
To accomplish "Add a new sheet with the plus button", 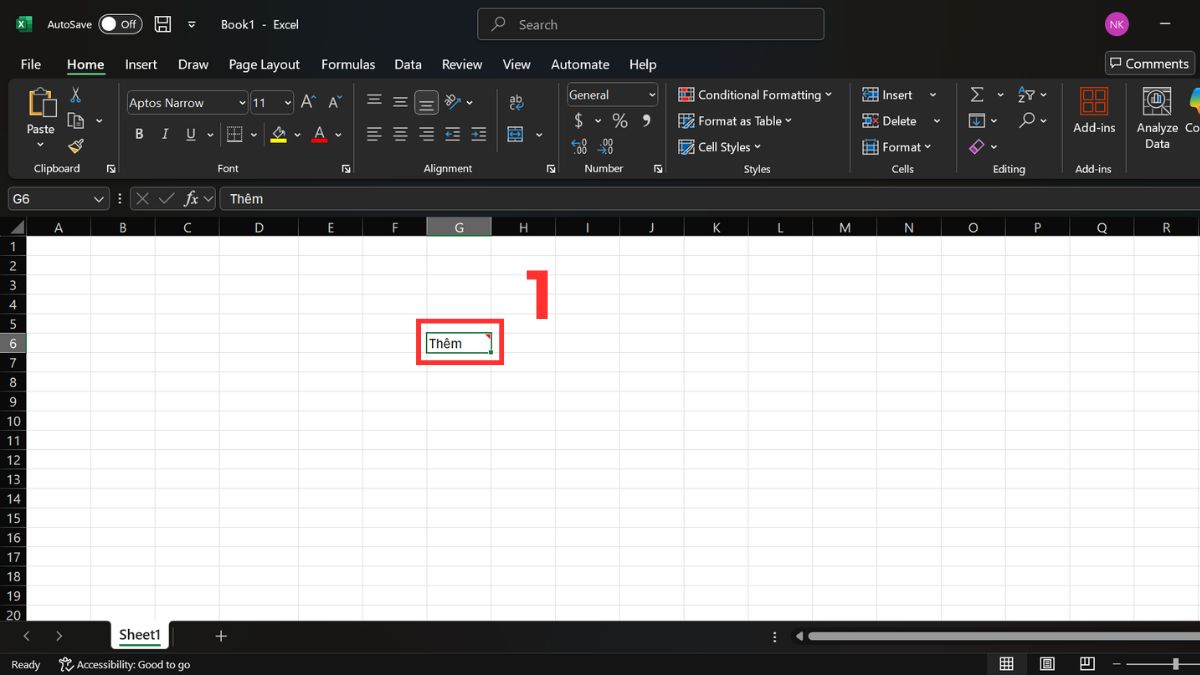I will (220, 635).
